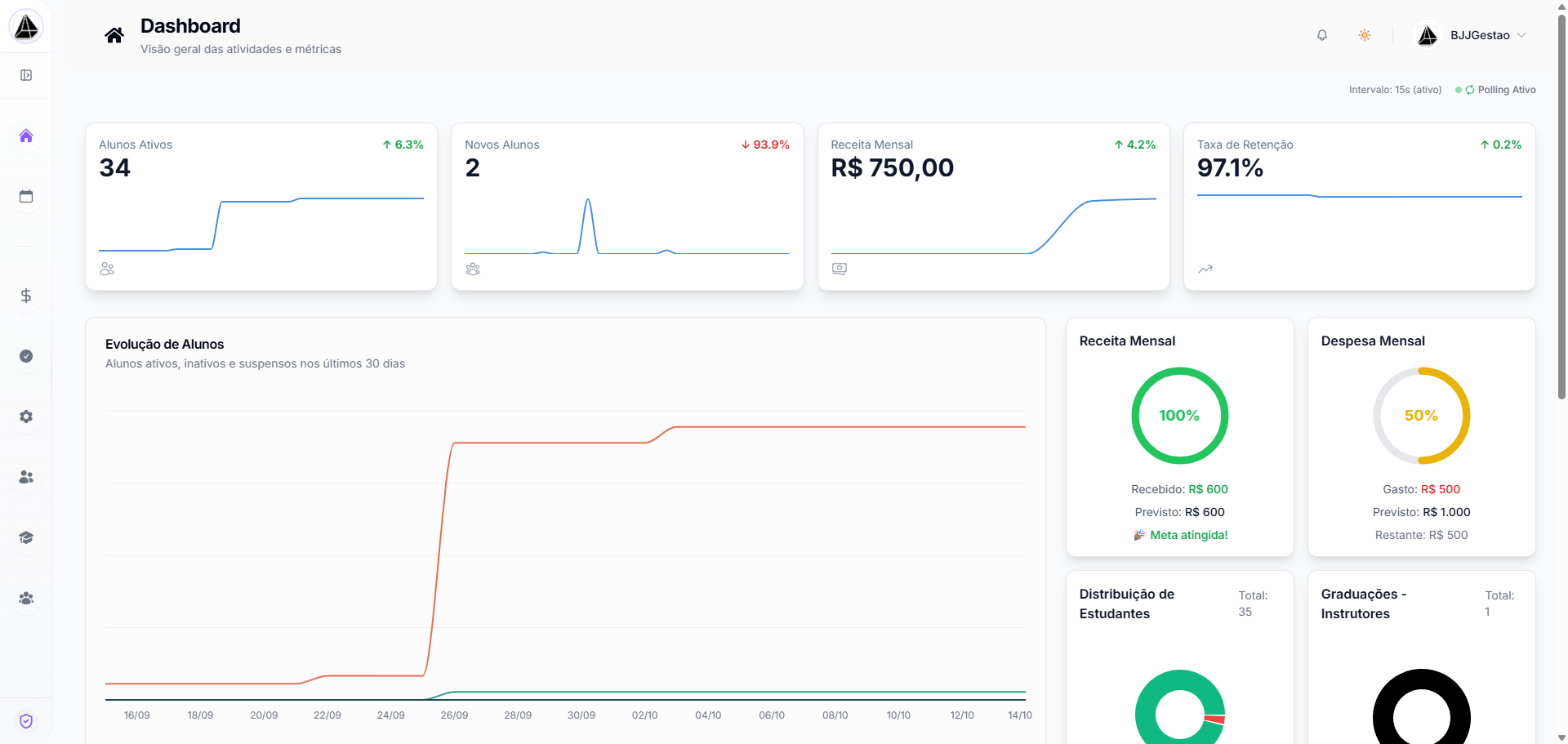
Task: Toggle the sidebar collapse panel button
Action: click(26, 75)
